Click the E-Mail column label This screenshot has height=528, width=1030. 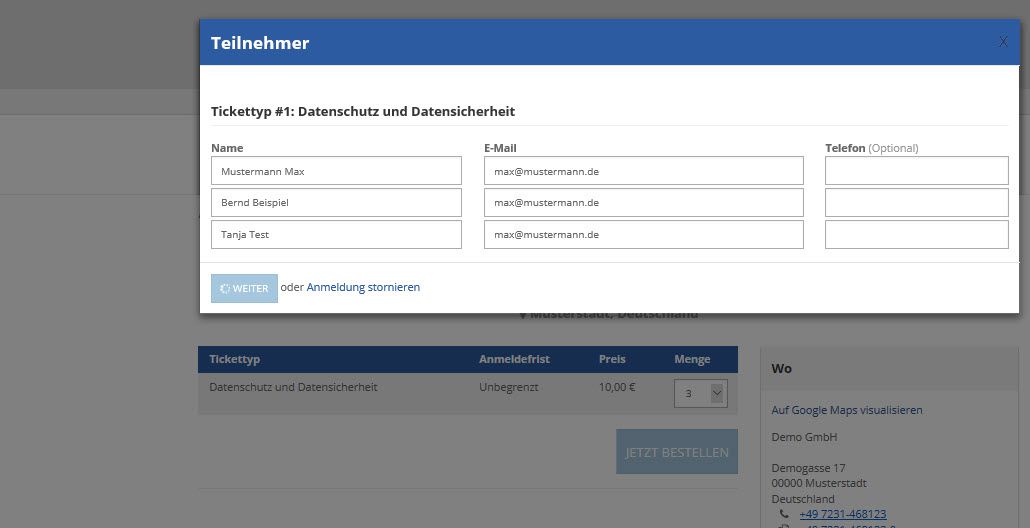click(500, 148)
